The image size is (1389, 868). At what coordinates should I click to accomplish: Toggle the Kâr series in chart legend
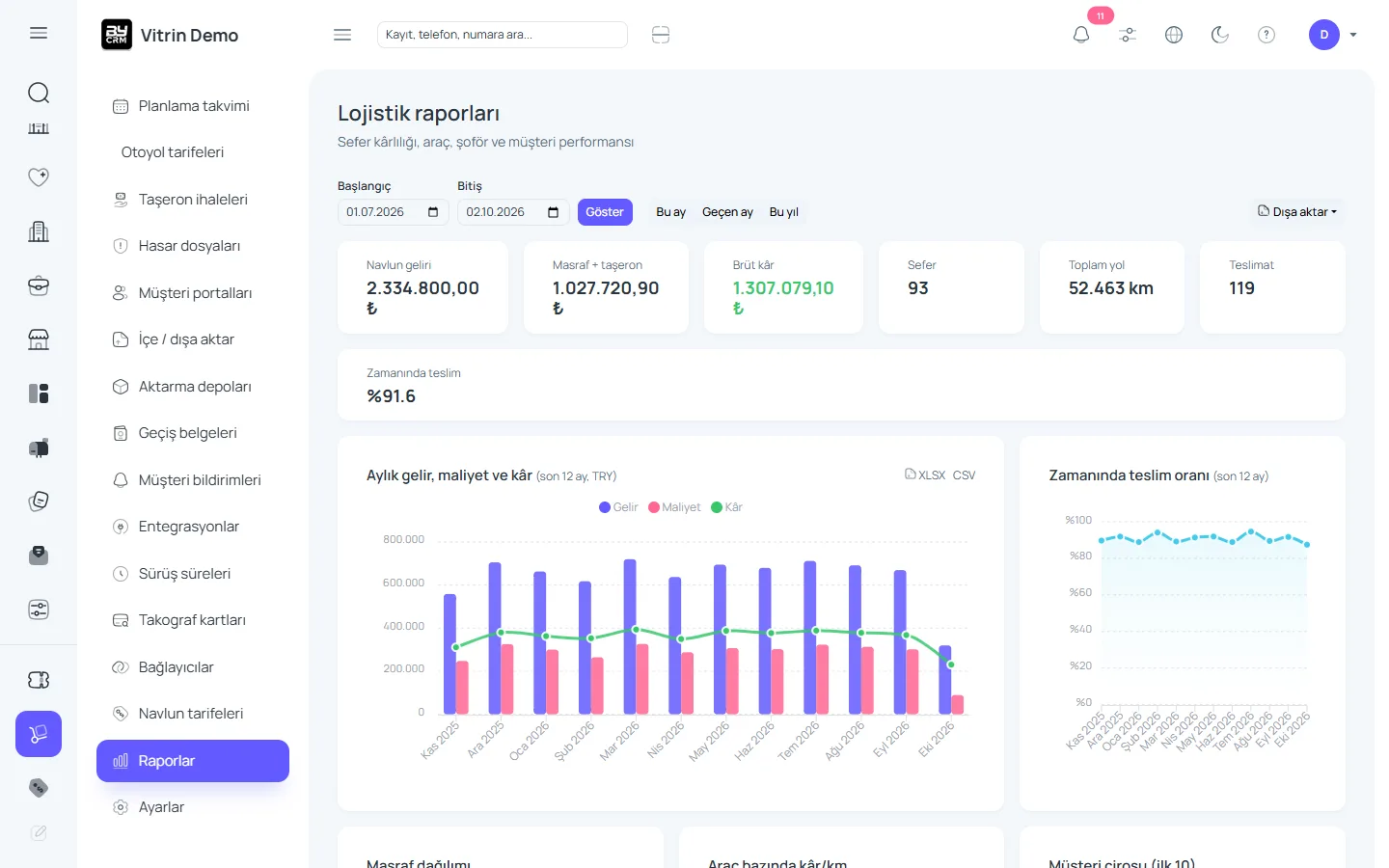(x=726, y=507)
